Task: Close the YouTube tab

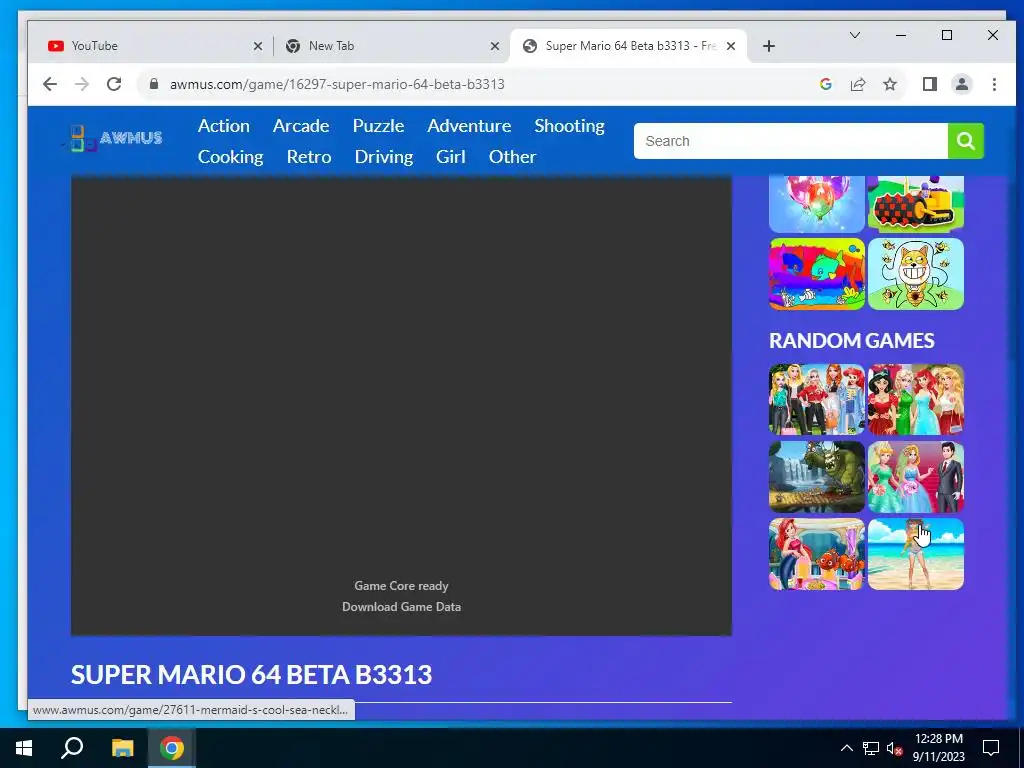Action: tap(258, 46)
